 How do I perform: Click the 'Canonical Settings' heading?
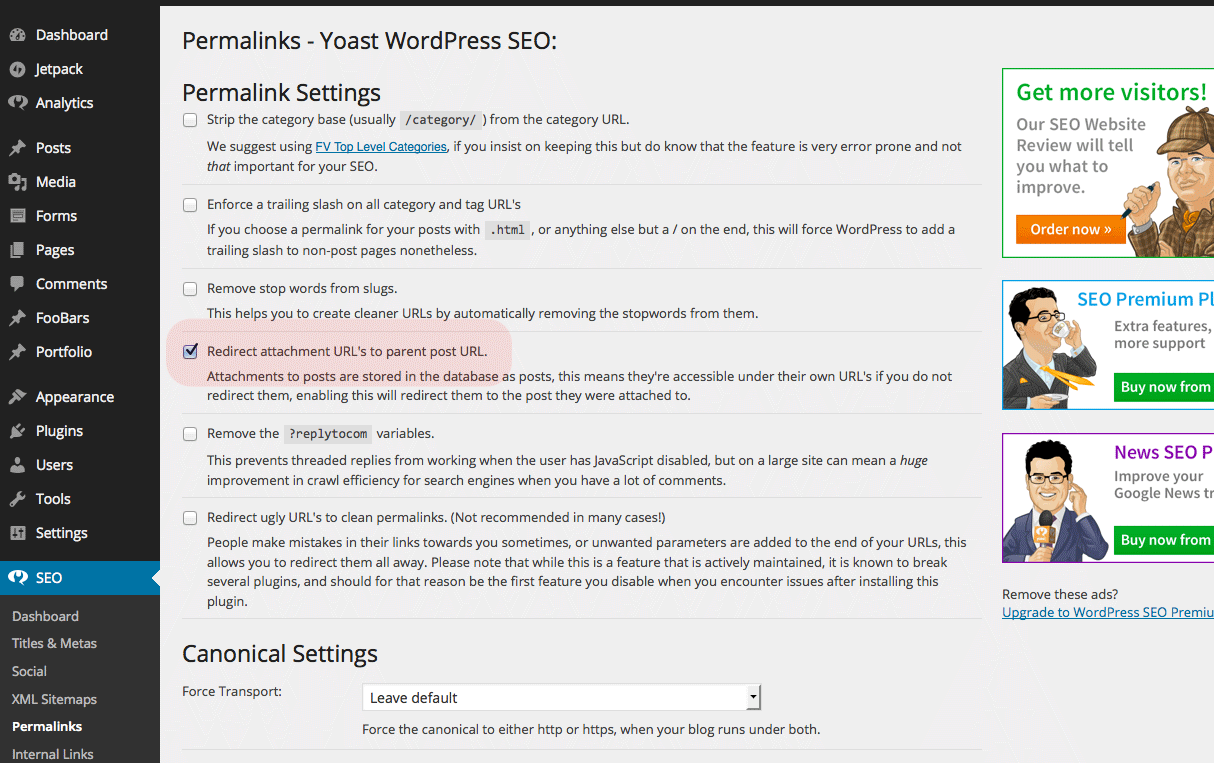click(280, 654)
